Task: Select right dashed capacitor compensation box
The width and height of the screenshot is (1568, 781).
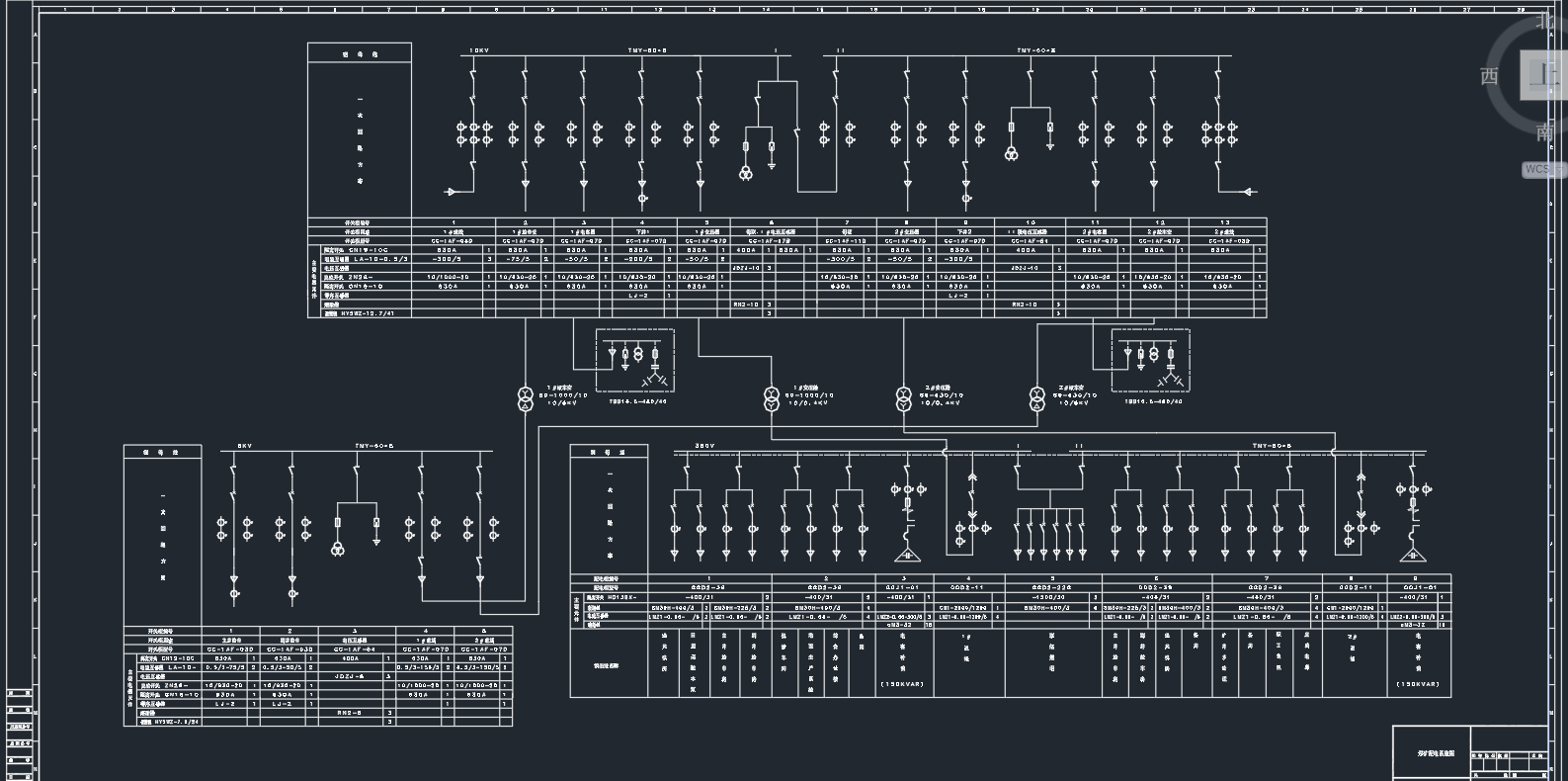Action: [1150, 360]
